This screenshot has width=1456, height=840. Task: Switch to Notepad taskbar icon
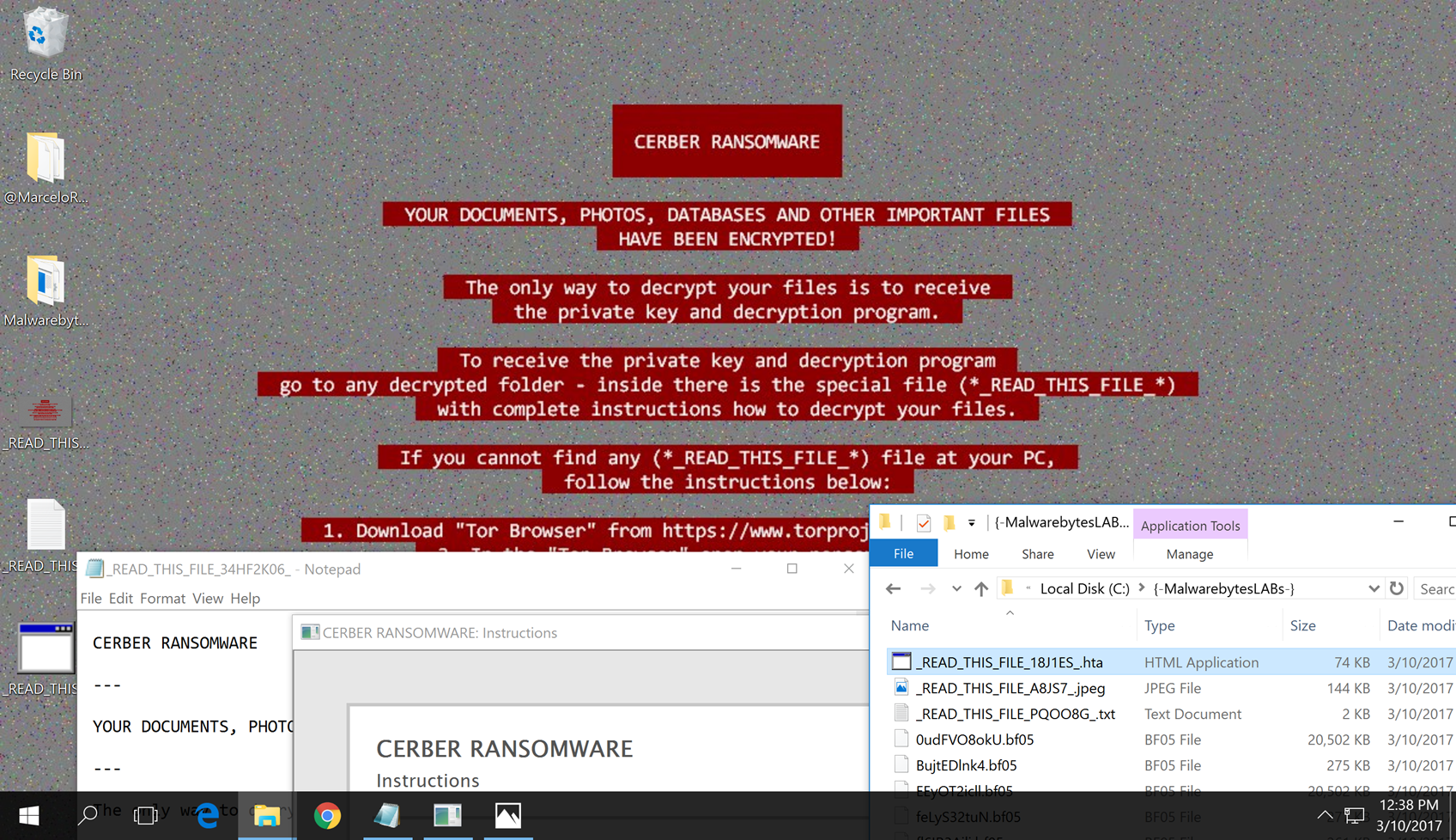click(x=387, y=816)
